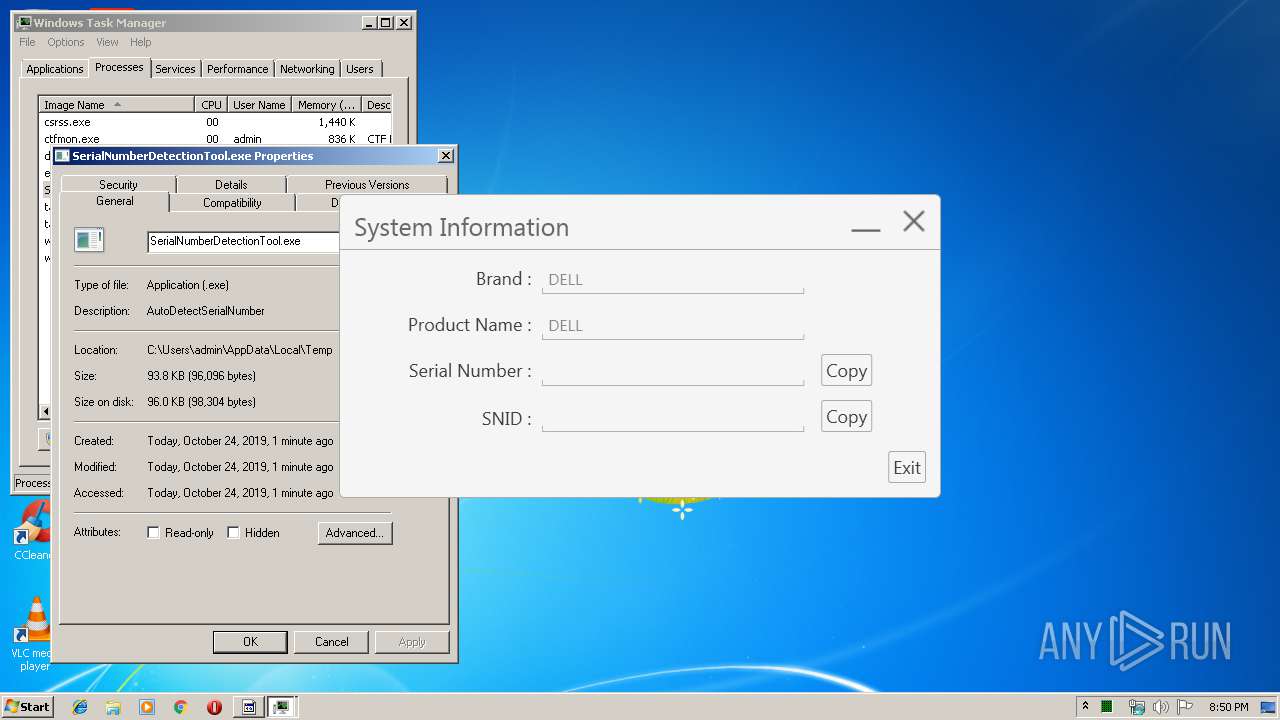Image resolution: width=1280 pixels, height=720 pixels.
Task: Select ctfmon.exe process row
Action: point(215,139)
